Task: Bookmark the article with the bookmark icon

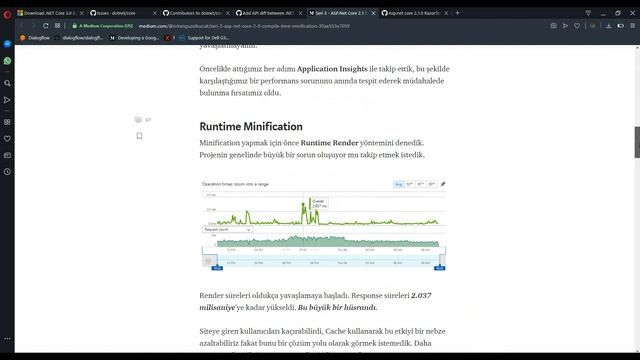Action: (139, 136)
